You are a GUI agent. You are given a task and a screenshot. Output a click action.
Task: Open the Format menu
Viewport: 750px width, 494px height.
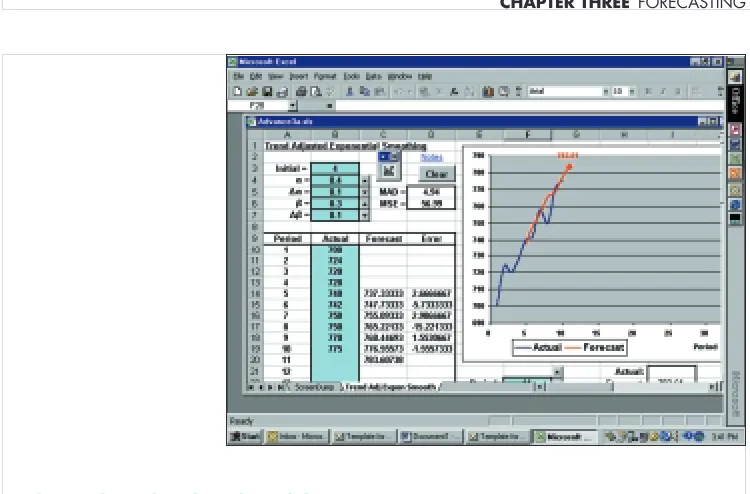(x=325, y=76)
